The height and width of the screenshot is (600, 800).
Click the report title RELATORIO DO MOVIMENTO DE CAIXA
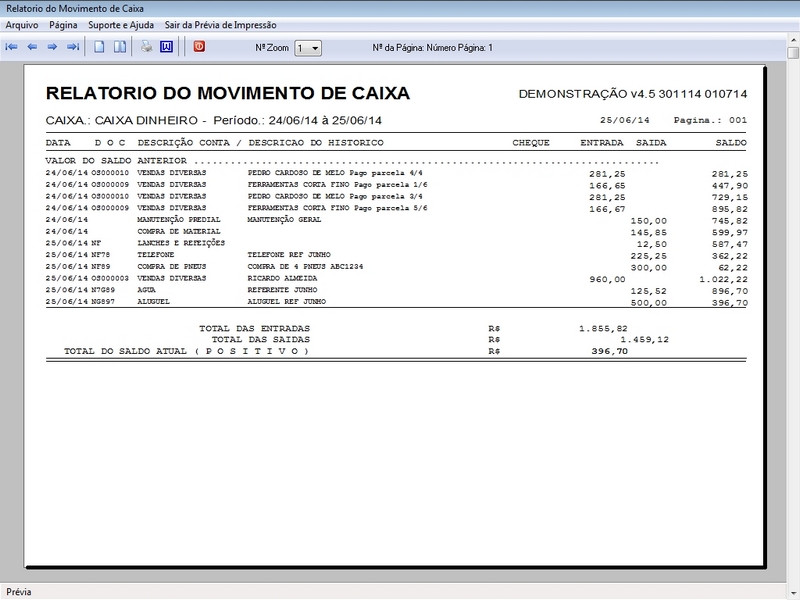pyautogui.click(x=228, y=94)
